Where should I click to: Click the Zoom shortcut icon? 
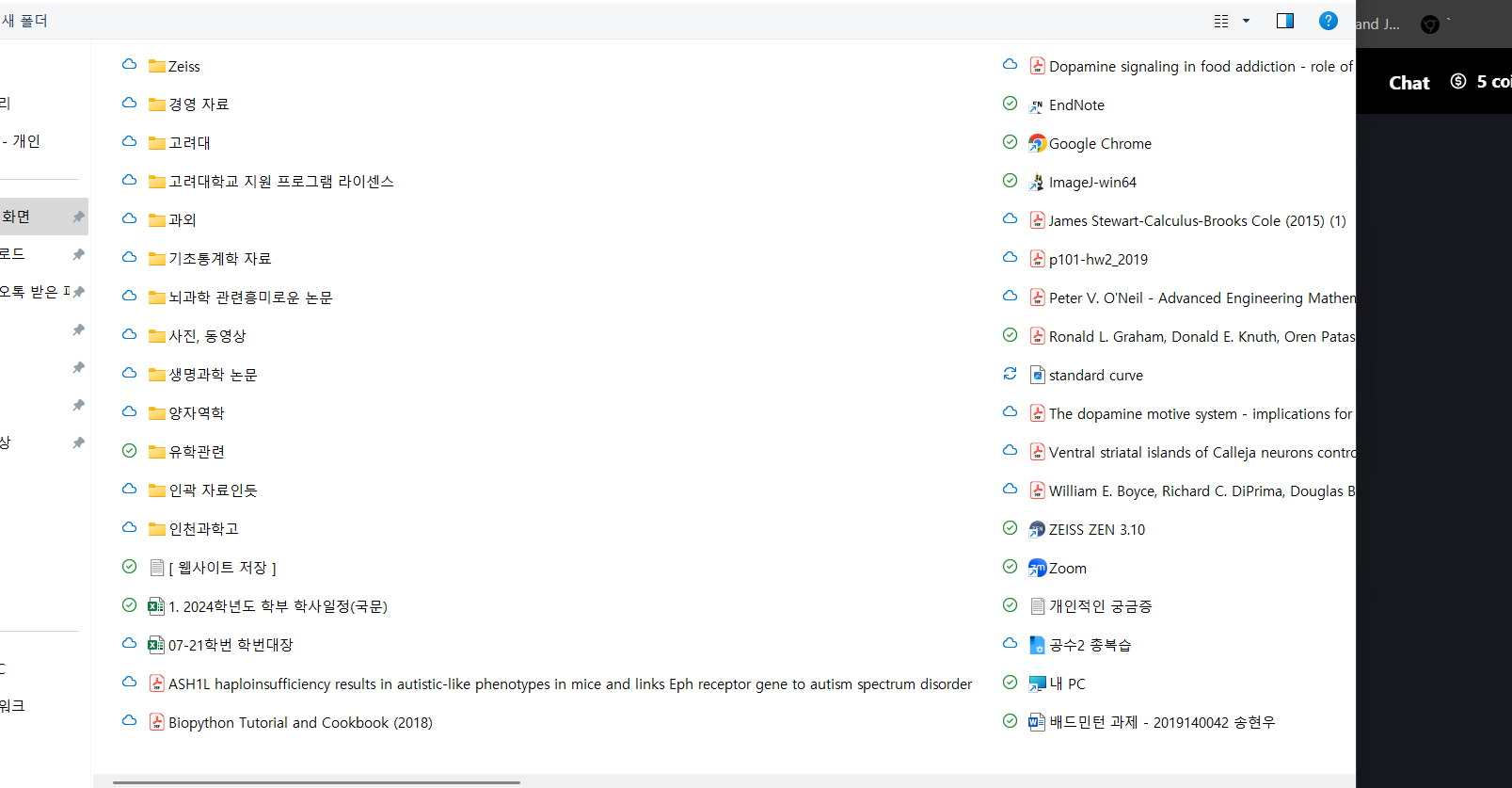point(1037,568)
